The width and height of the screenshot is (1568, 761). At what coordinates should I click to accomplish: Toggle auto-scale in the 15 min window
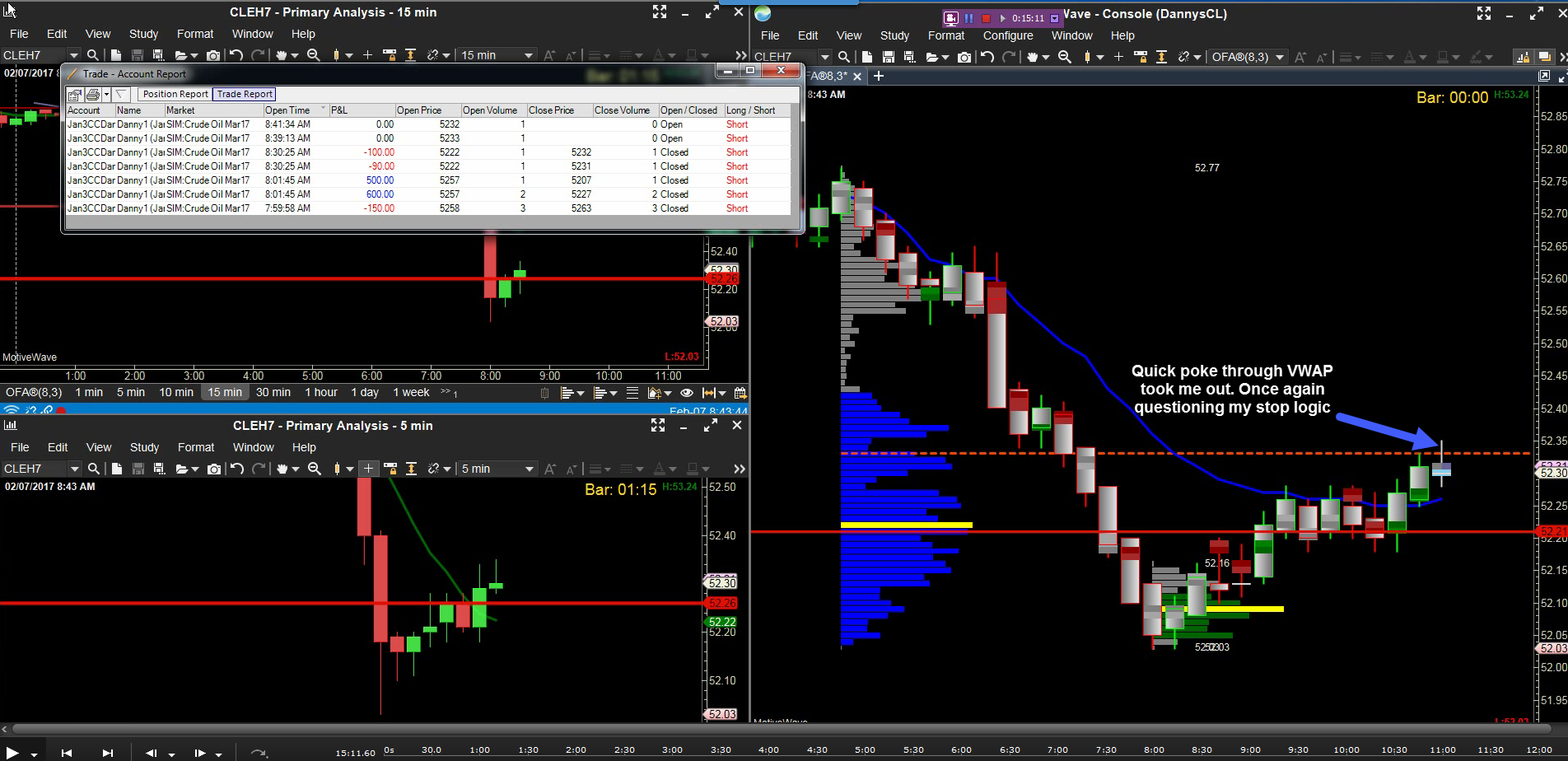[410, 55]
